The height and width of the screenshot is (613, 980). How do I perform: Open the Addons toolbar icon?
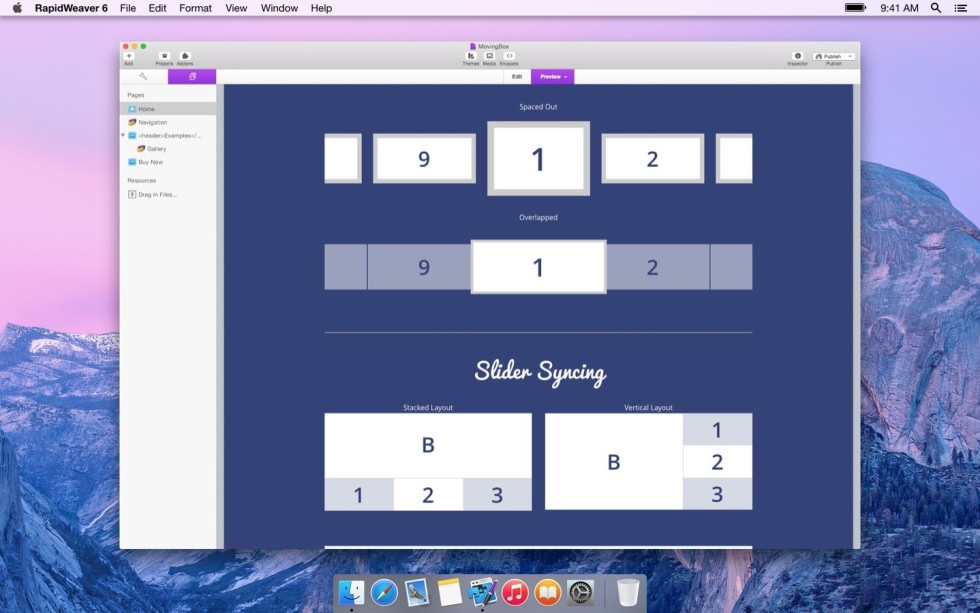click(x=185, y=56)
